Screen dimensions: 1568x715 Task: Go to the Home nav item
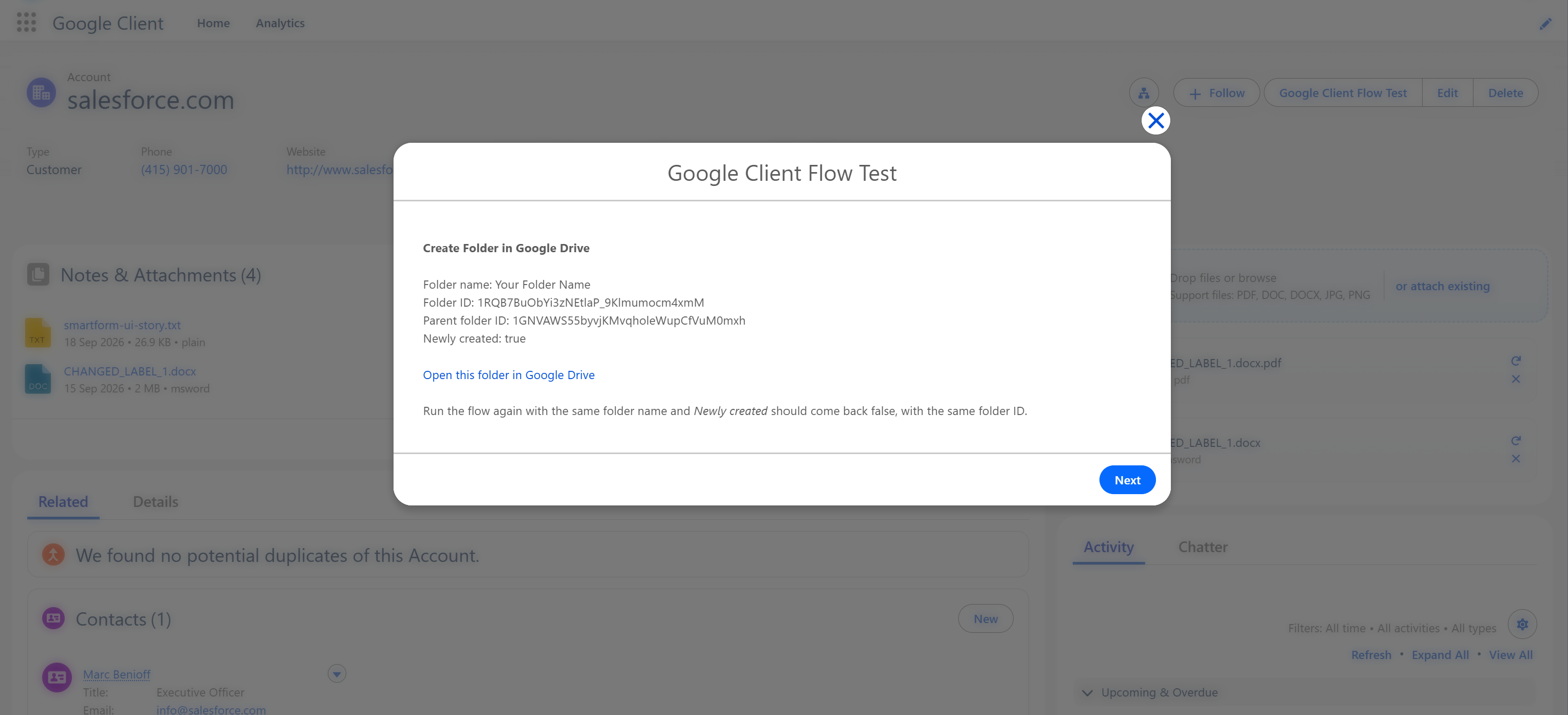[x=213, y=23]
